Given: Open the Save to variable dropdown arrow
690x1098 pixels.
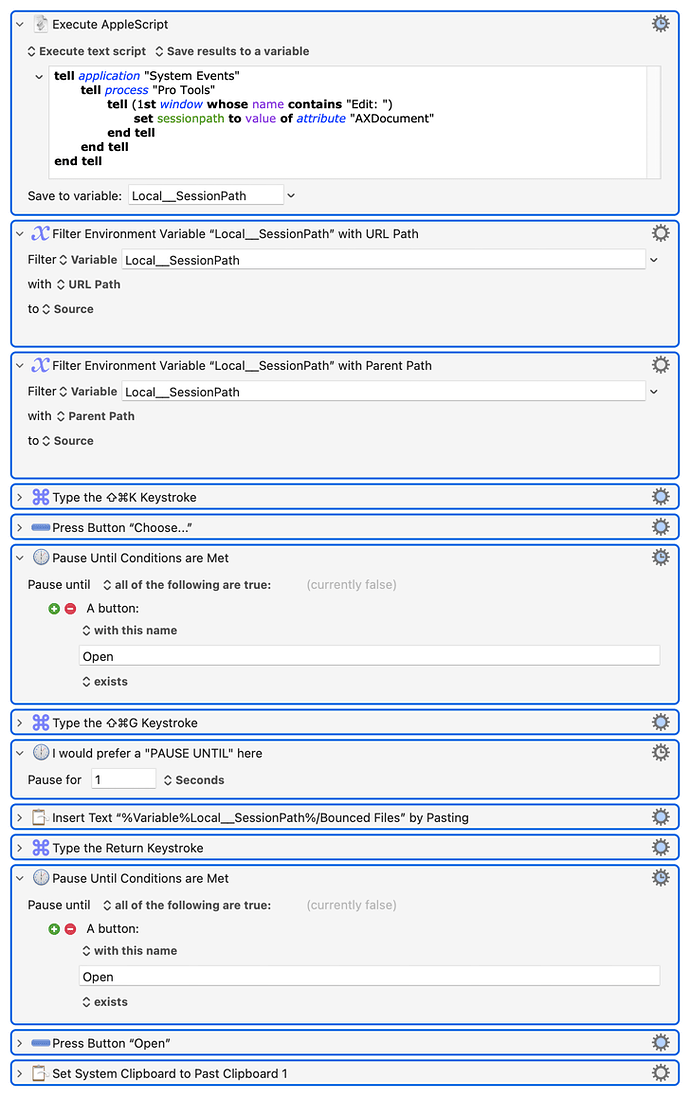Looking at the screenshot, I should point(291,196).
